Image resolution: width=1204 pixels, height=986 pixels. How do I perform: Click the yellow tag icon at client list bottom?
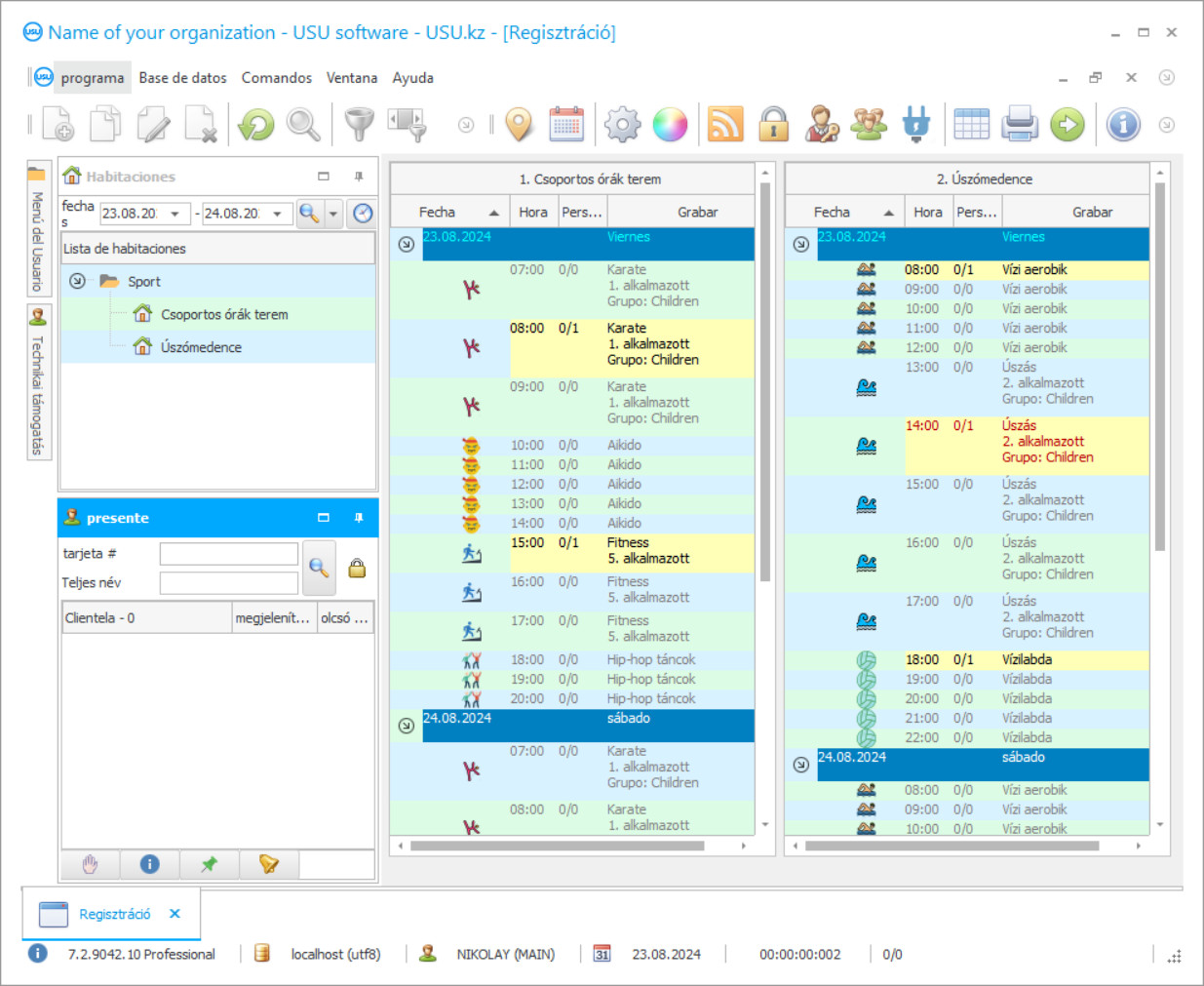pyautogui.click(x=268, y=864)
